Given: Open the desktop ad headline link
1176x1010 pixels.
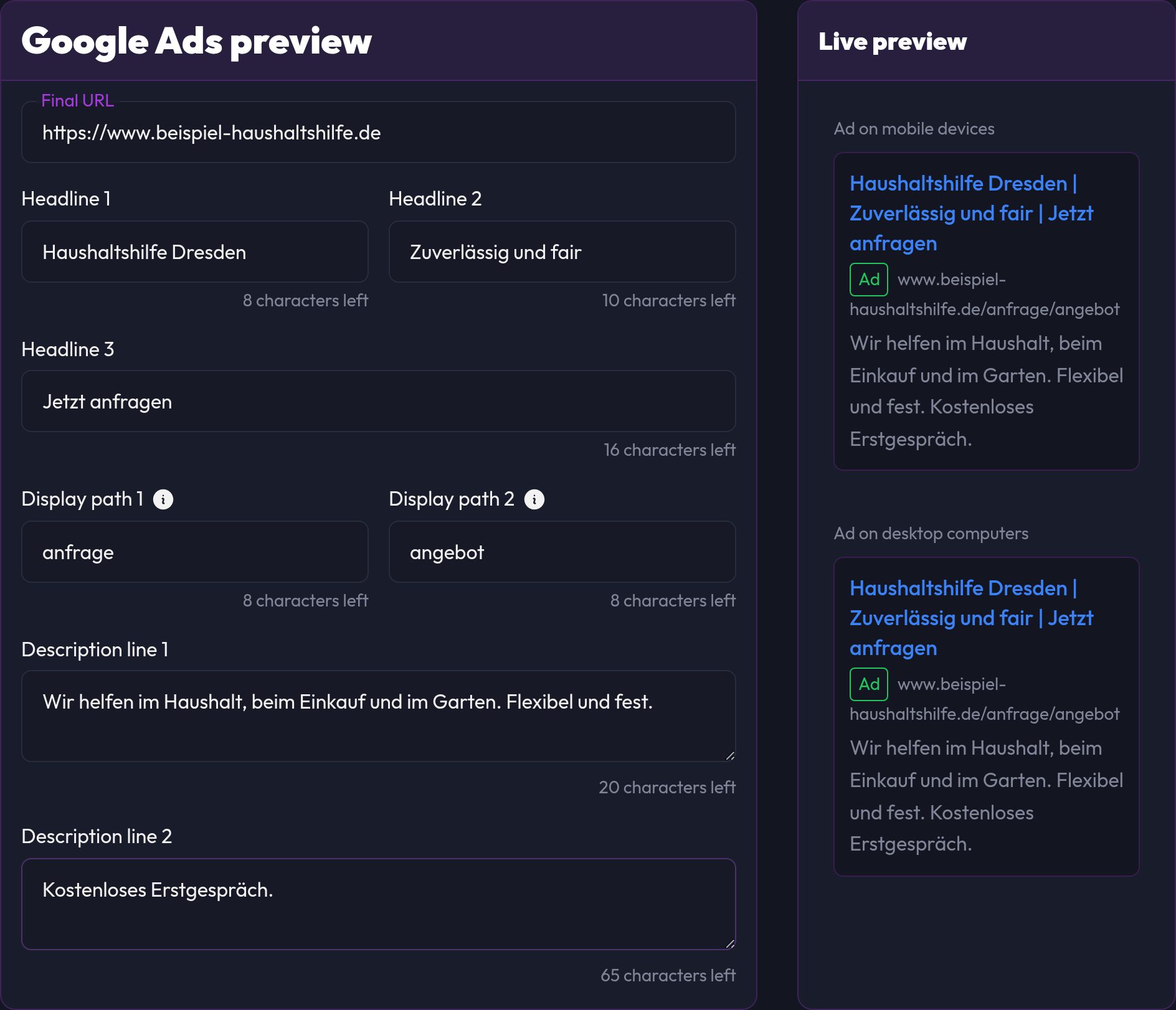Looking at the screenshot, I should coord(972,618).
